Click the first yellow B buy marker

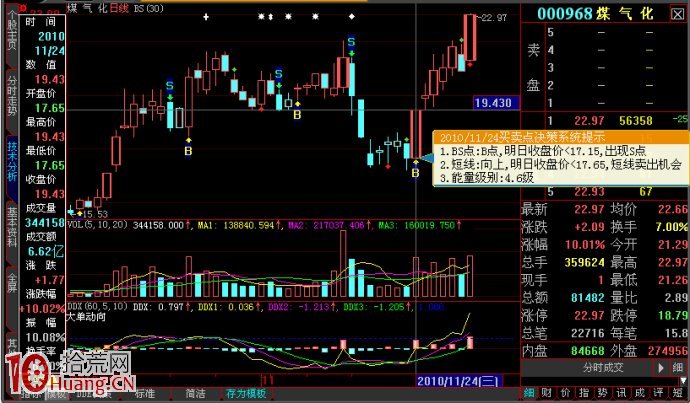click(188, 151)
